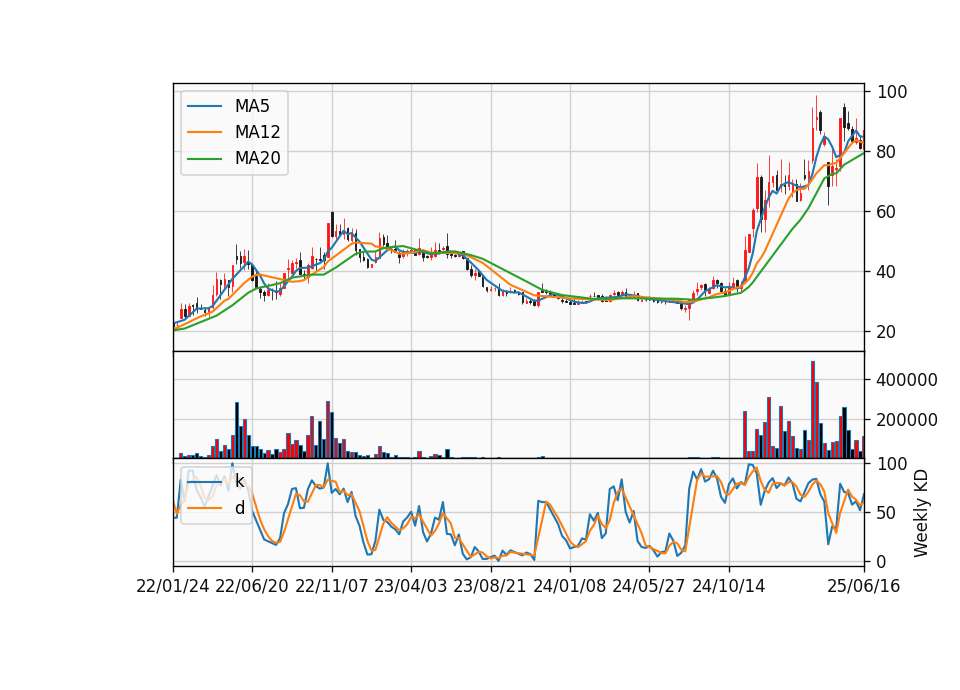Click the 25/06/16 date axis label

coord(864,586)
